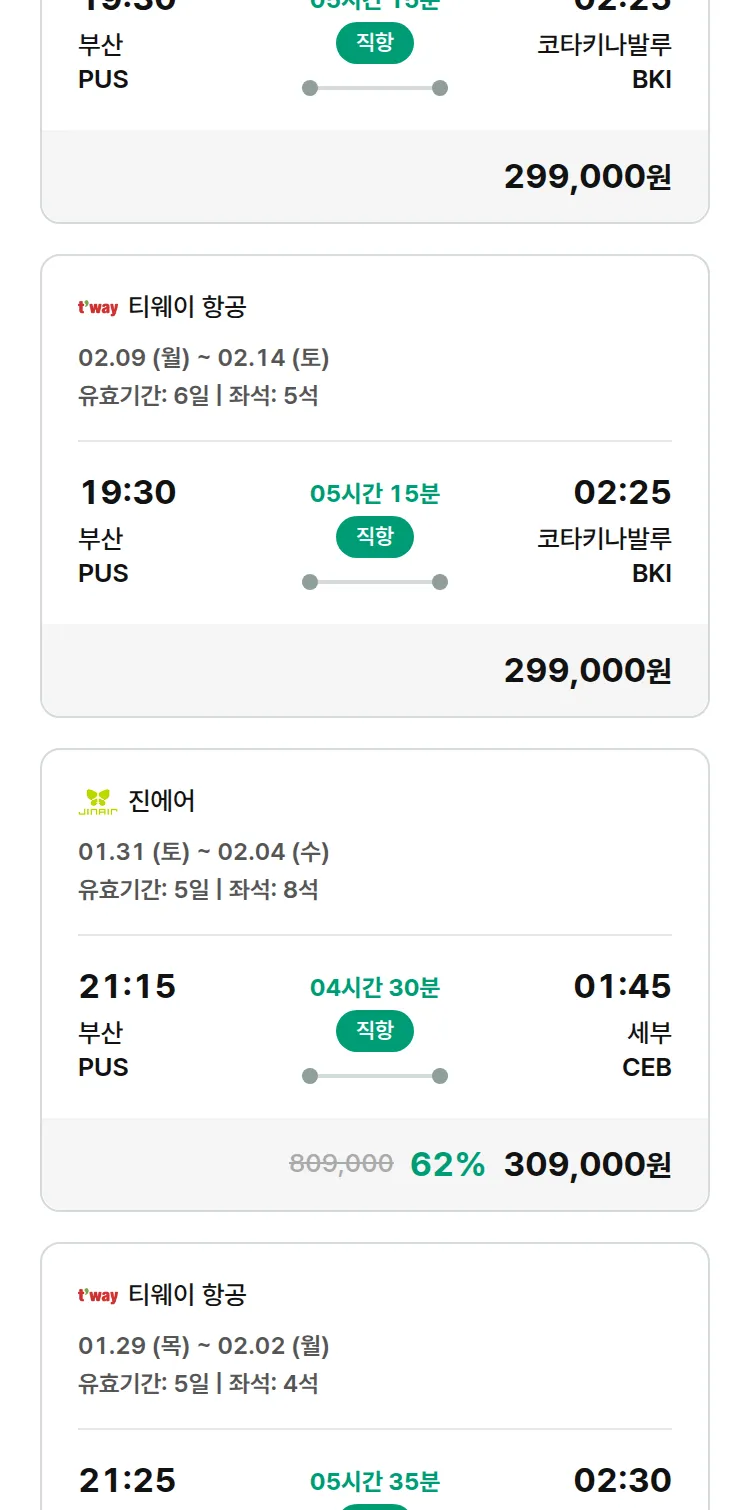Image resolution: width=750 pixels, height=1510 pixels.
Task: Click the 티웨이 항공 name on the 01.29 card
Action: coord(187,1295)
